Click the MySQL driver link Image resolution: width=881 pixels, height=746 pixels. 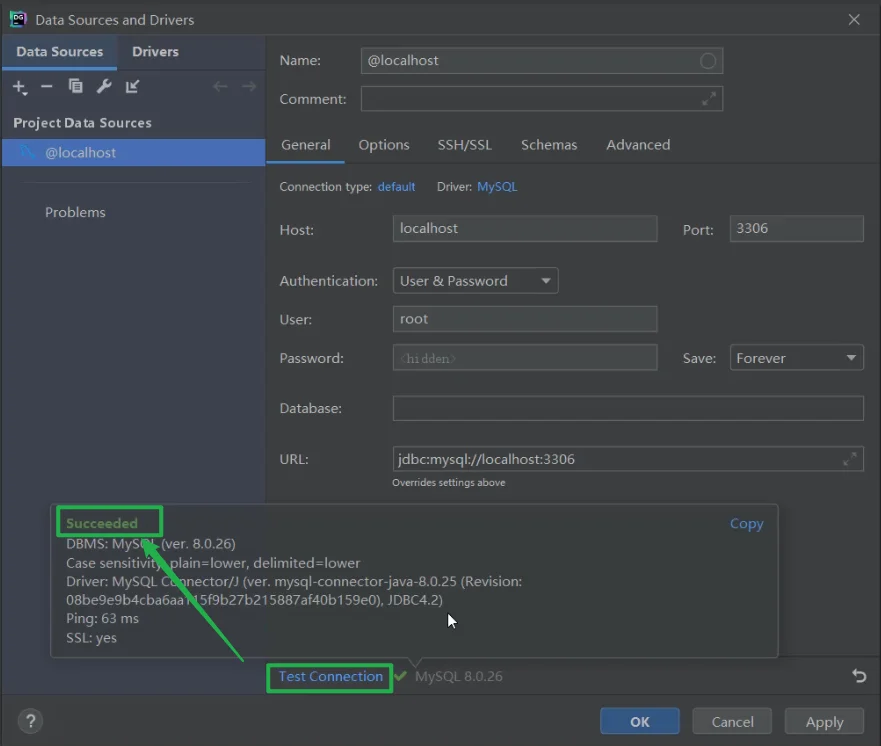[497, 186]
